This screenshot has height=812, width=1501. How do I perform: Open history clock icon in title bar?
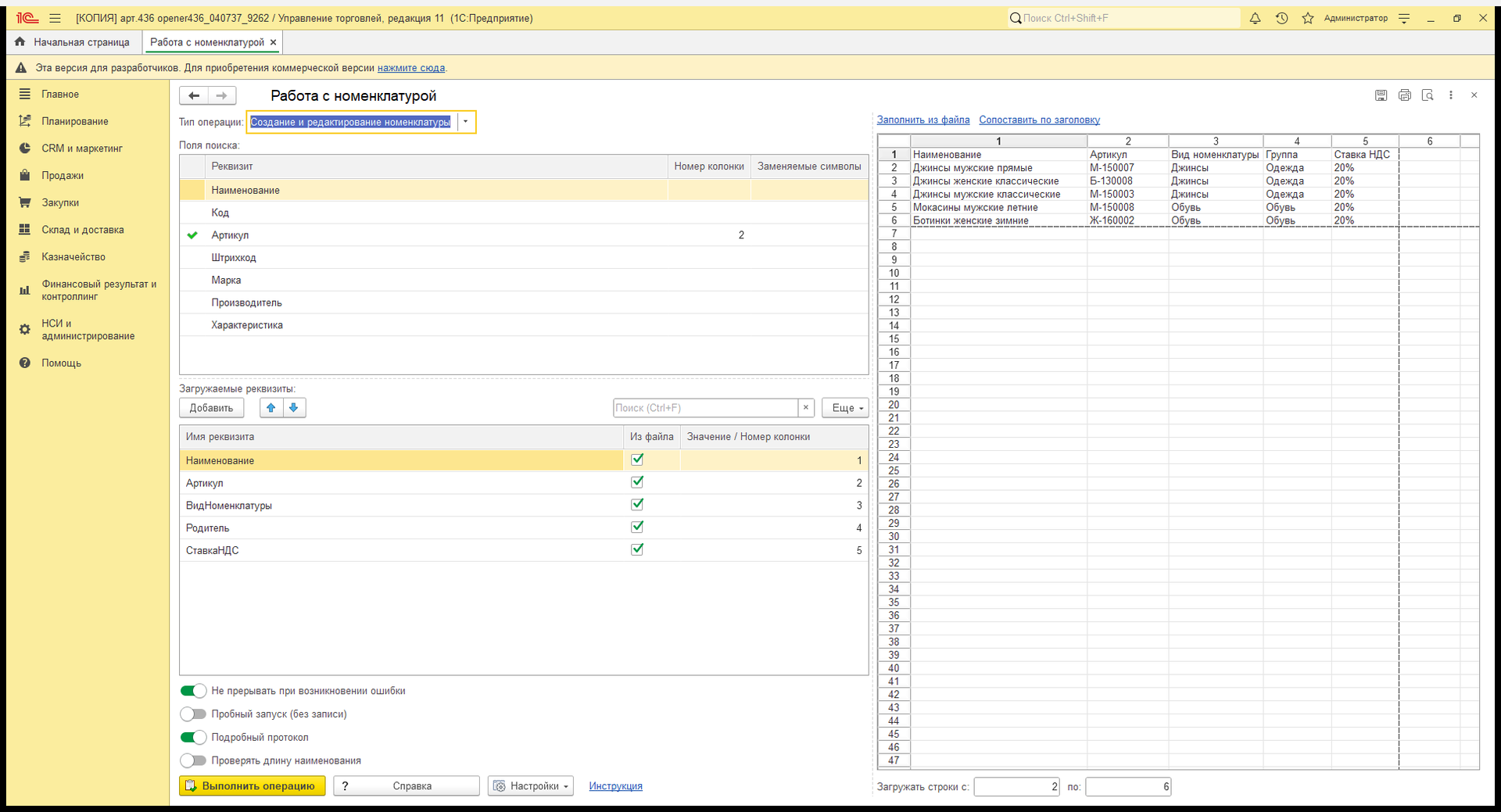[1281, 18]
